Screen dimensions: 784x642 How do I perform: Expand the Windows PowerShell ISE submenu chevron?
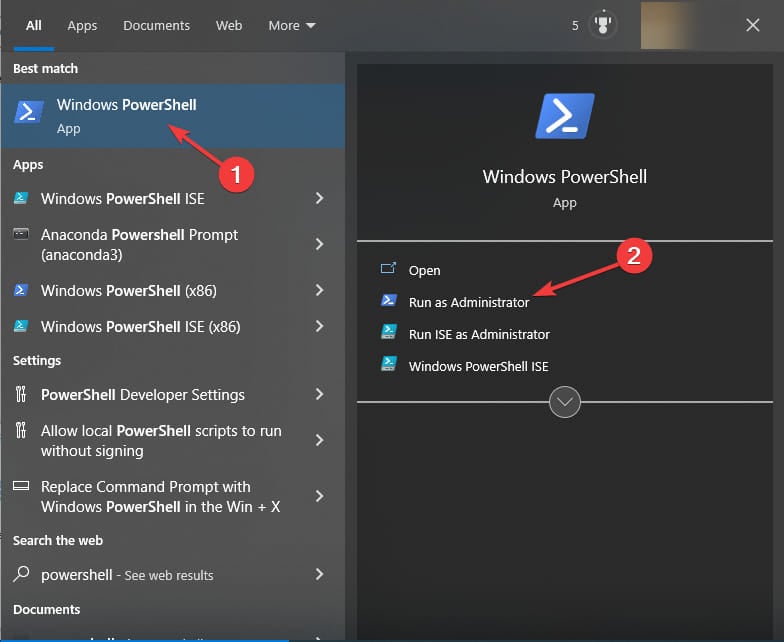click(x=319, y=199)
